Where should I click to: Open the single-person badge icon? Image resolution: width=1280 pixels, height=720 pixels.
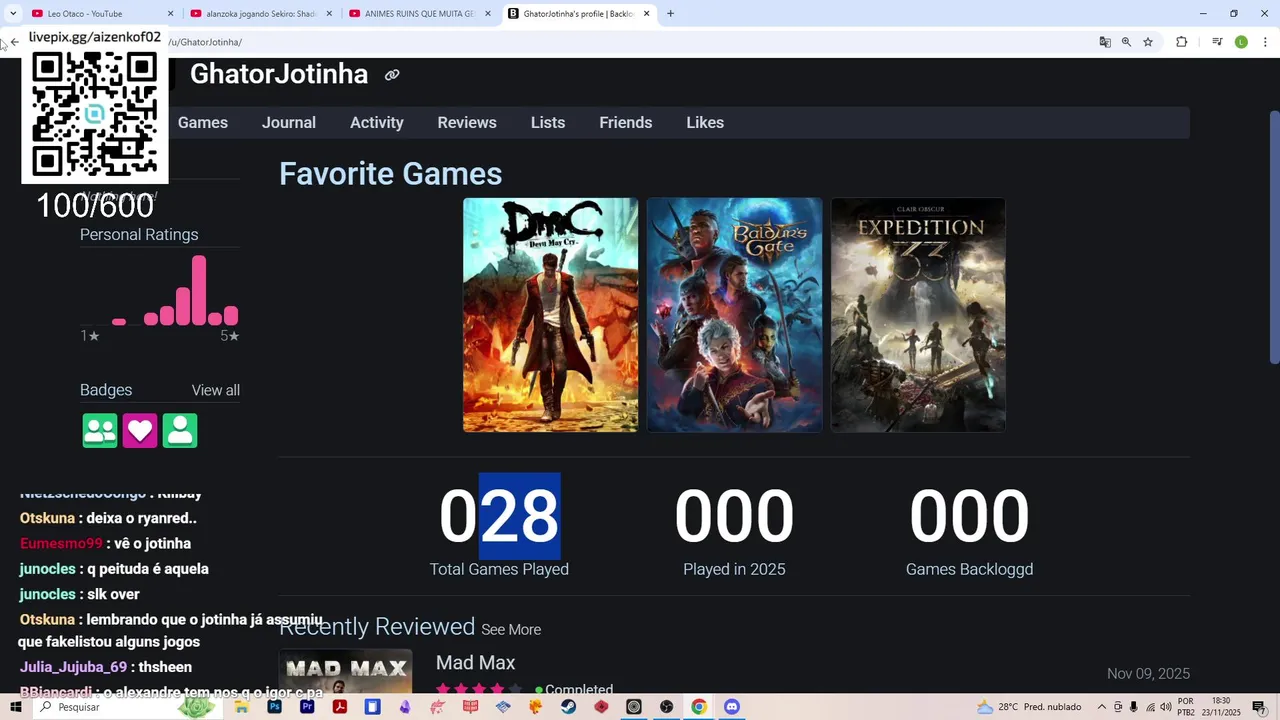coord(180,431)
